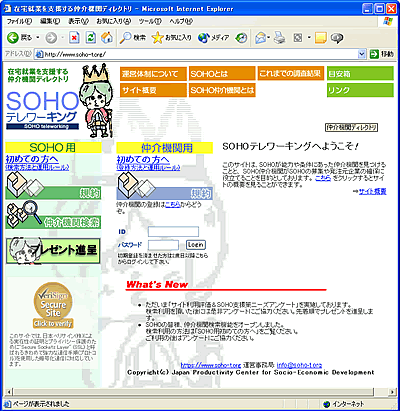
Task: Stop page loading with red X icon
Action: click(74, 38)
